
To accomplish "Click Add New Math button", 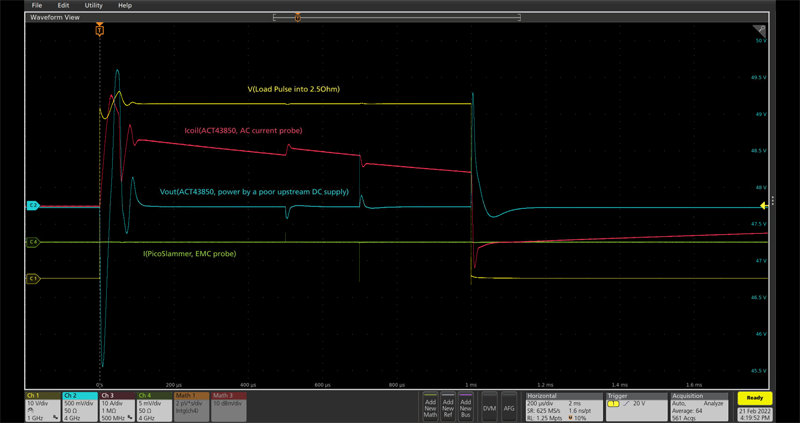I will 431,407.
